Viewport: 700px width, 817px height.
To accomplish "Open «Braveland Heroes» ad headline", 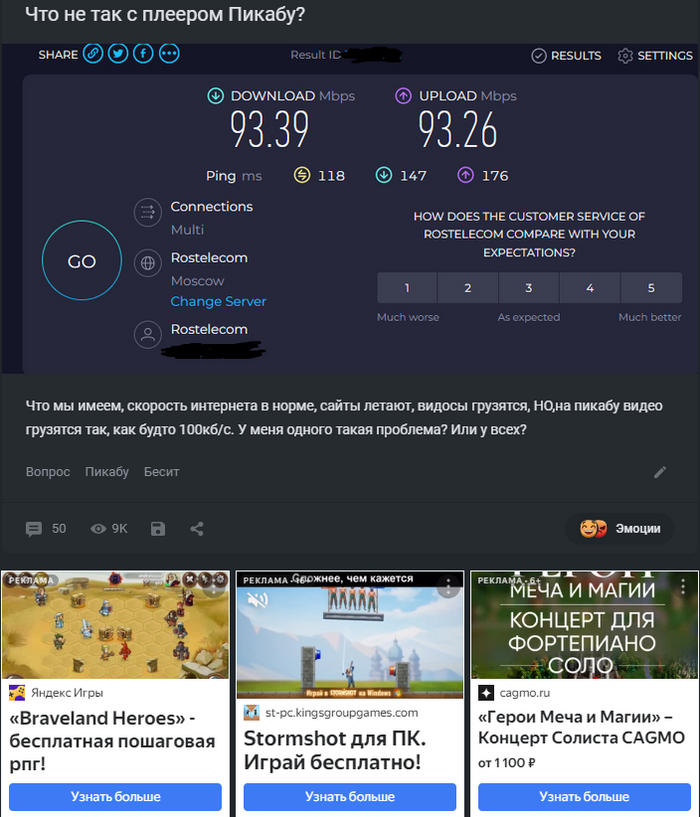I will coord(112,741).
